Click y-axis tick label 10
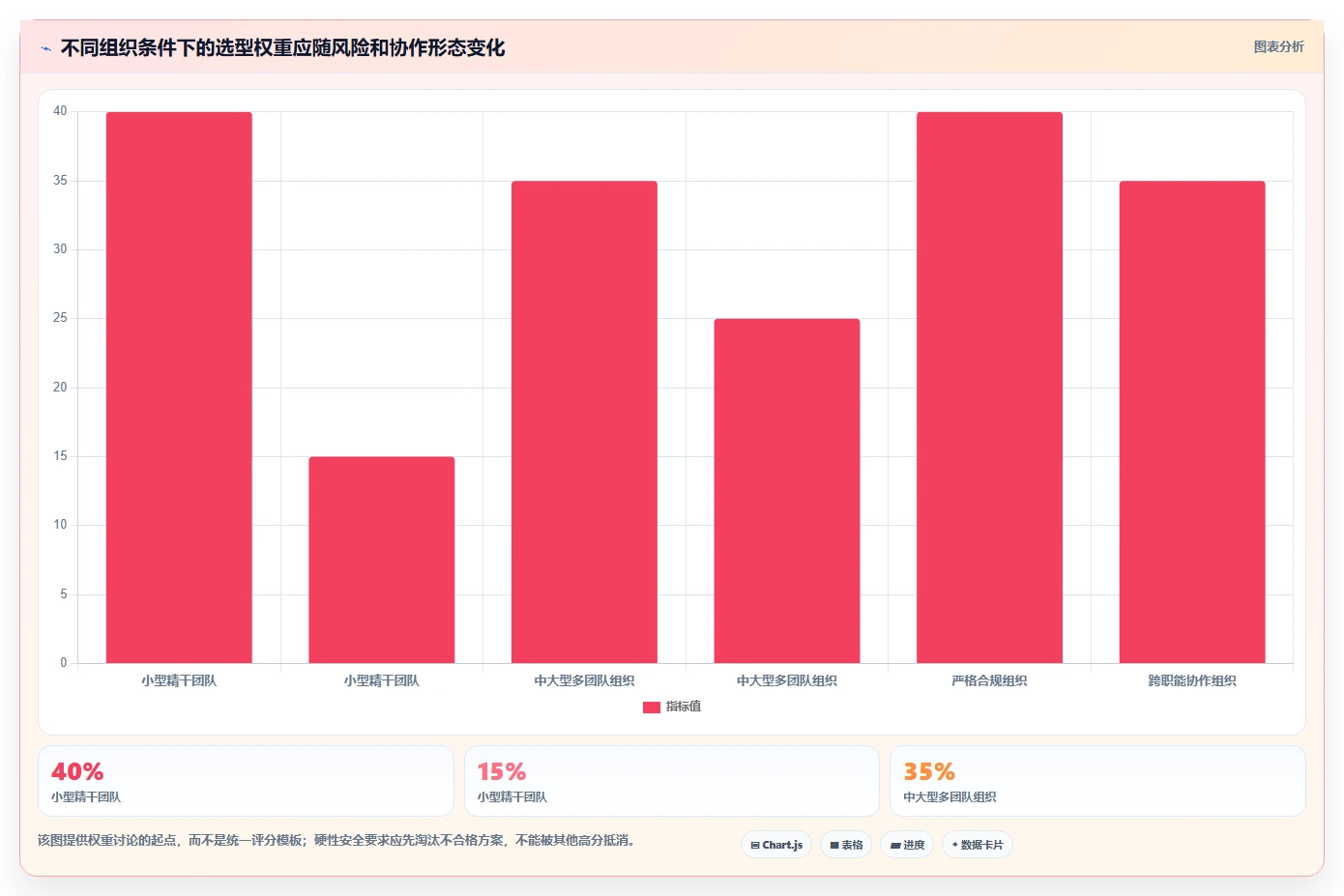 coord(60,525)
